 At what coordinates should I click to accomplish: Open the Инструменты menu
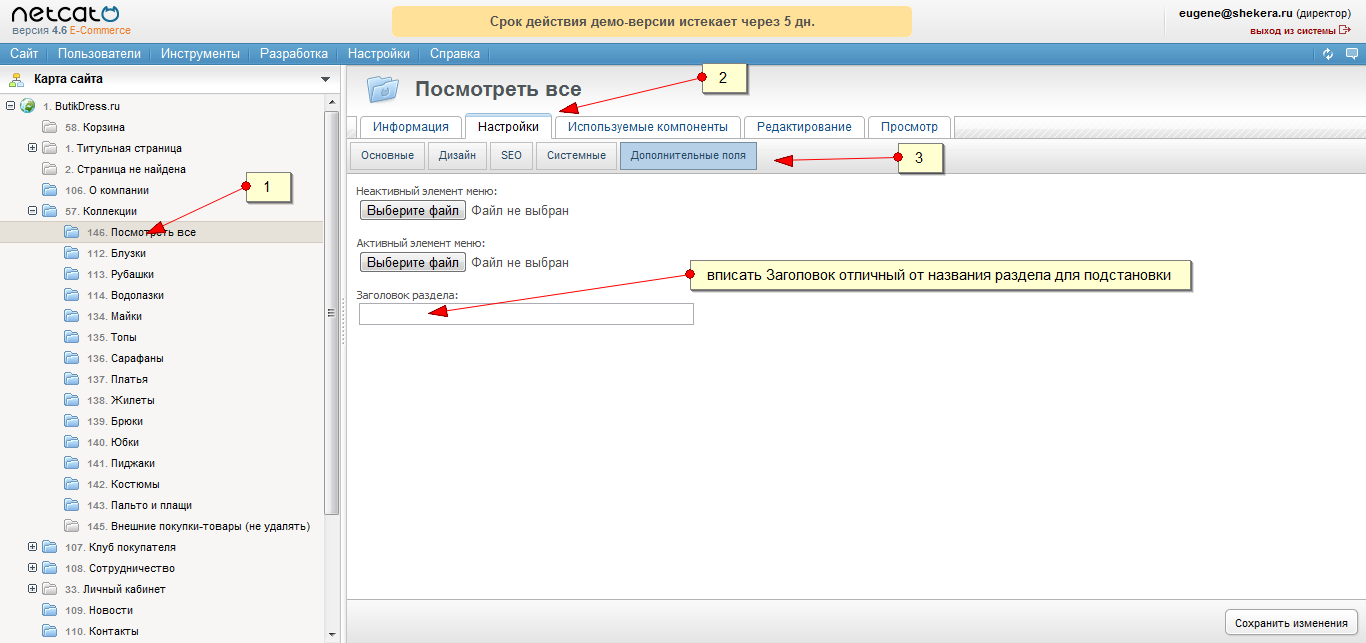200,54
